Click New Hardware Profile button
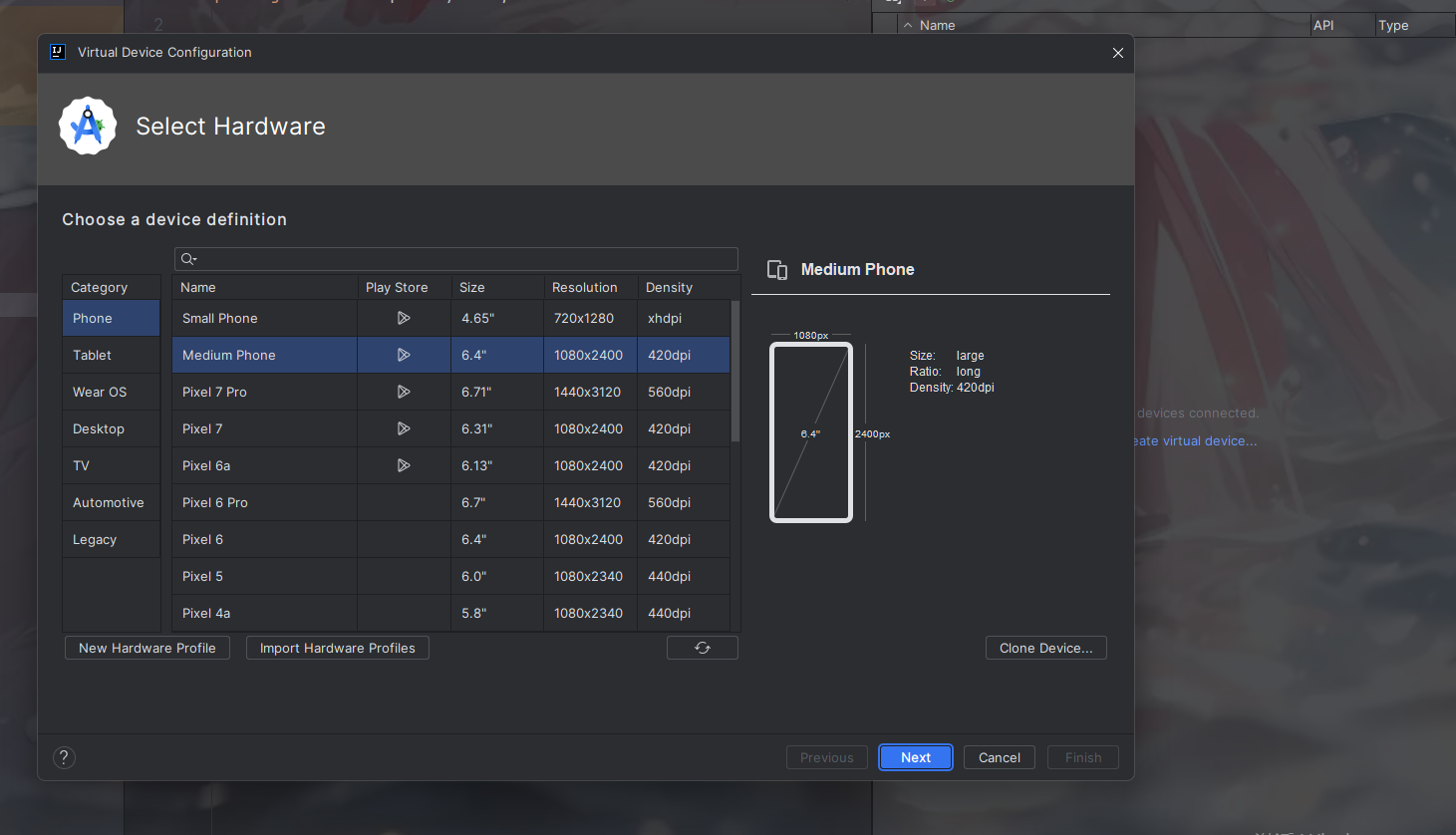Image resolution: width=1456 pixels, height=835 pixels. (x=147, y=648)
